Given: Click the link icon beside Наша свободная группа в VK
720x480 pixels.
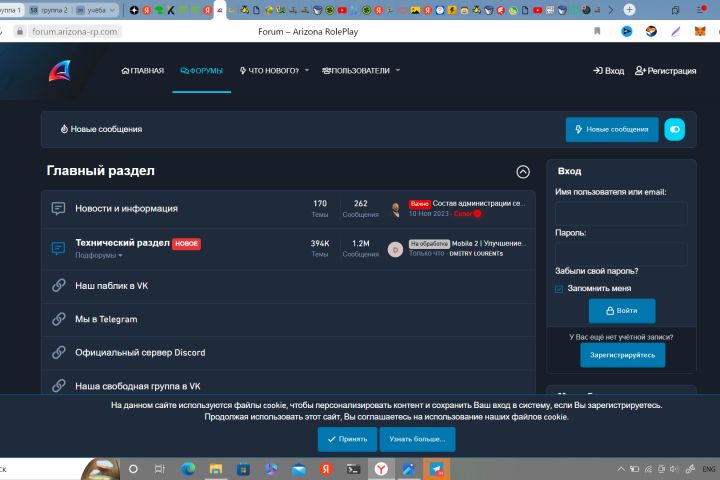Looking at the screenshot, I should [x=58, y=385].
